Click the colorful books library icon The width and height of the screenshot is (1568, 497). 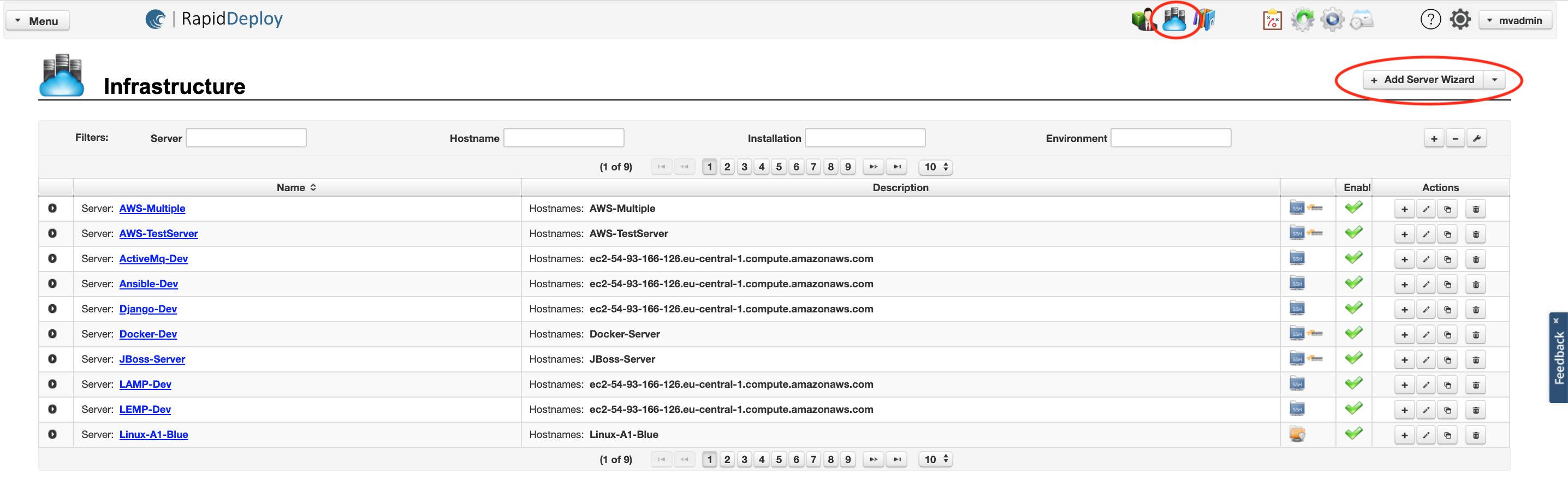(x=1204, y=20)
